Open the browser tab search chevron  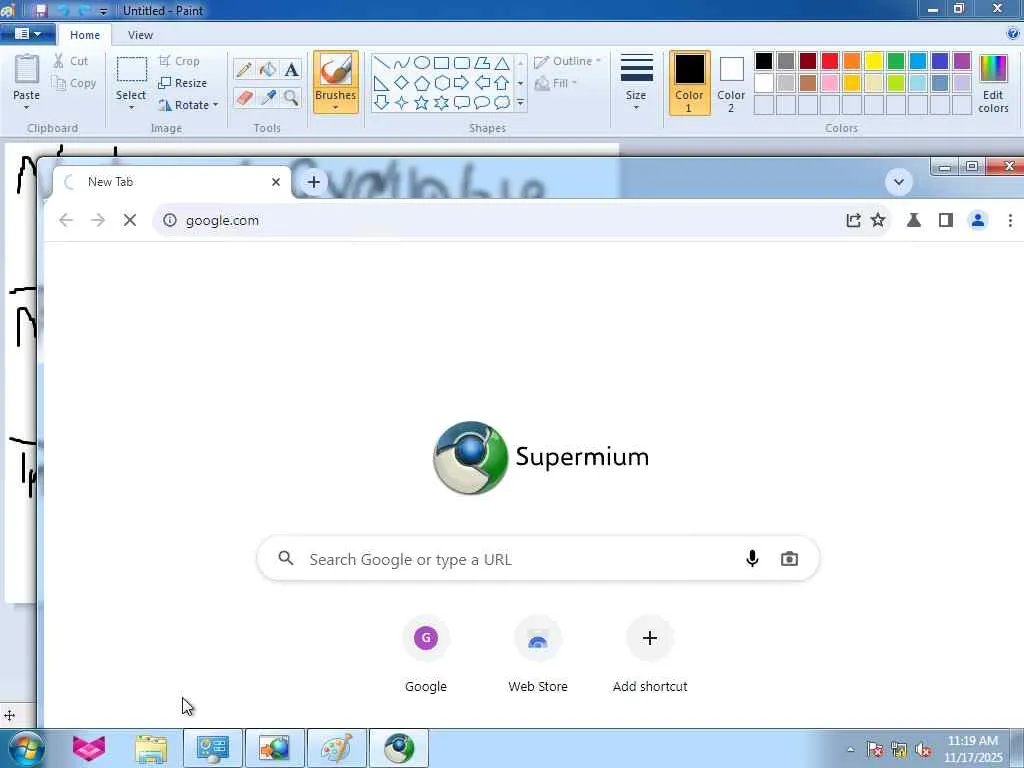(899, 182)
